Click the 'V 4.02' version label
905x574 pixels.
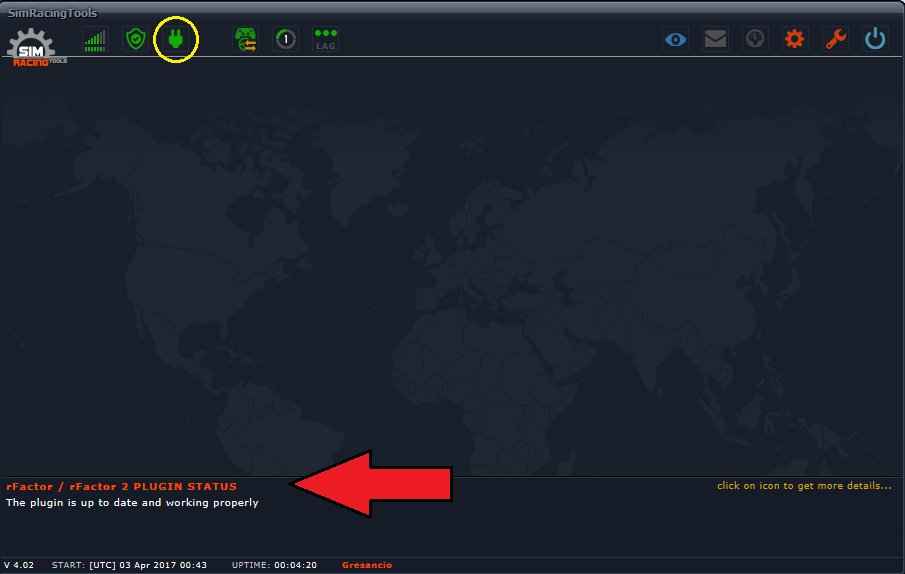[x=19, y=565]
